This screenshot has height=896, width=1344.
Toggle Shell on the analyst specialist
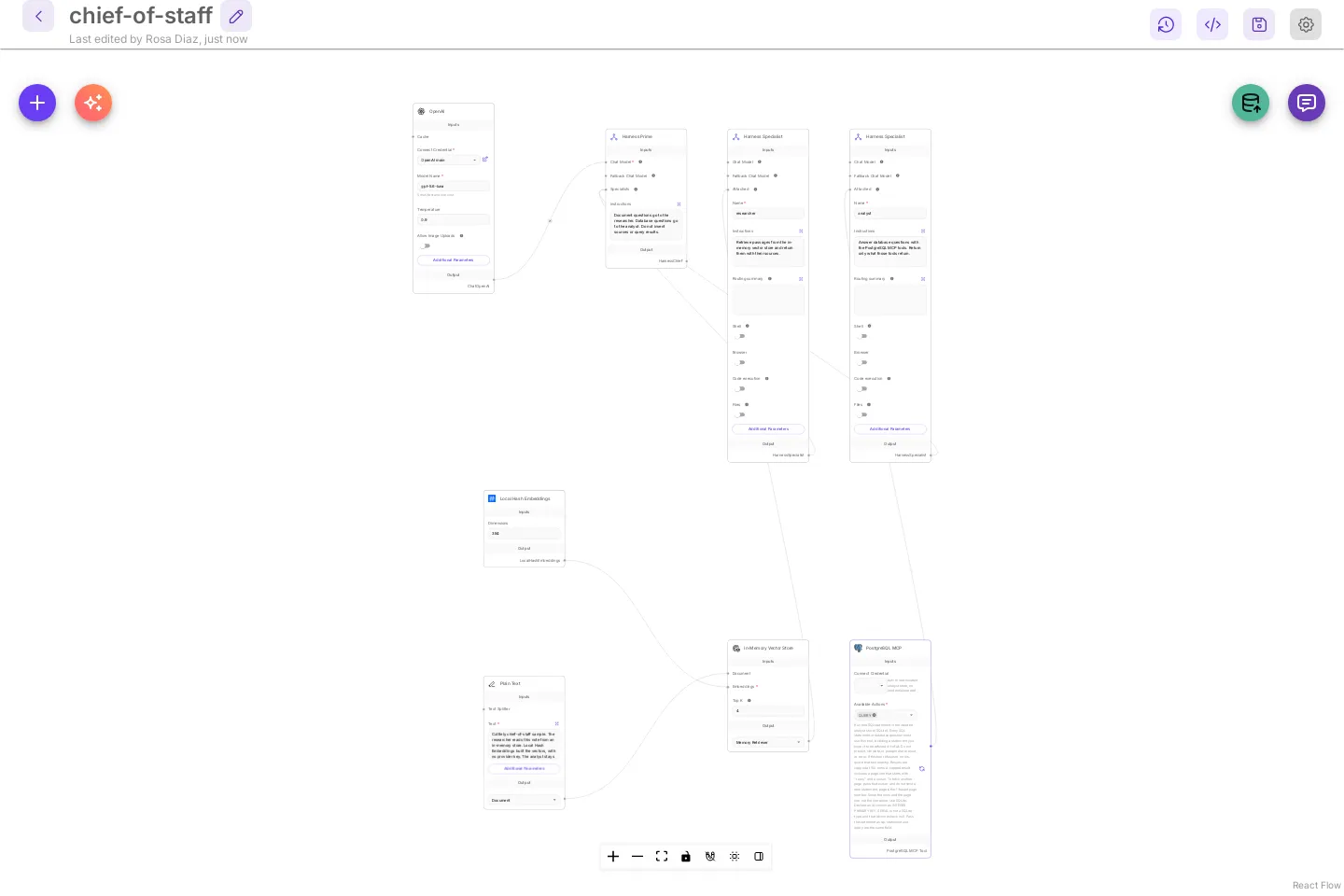pyautogui.click(x=862, y=336)
